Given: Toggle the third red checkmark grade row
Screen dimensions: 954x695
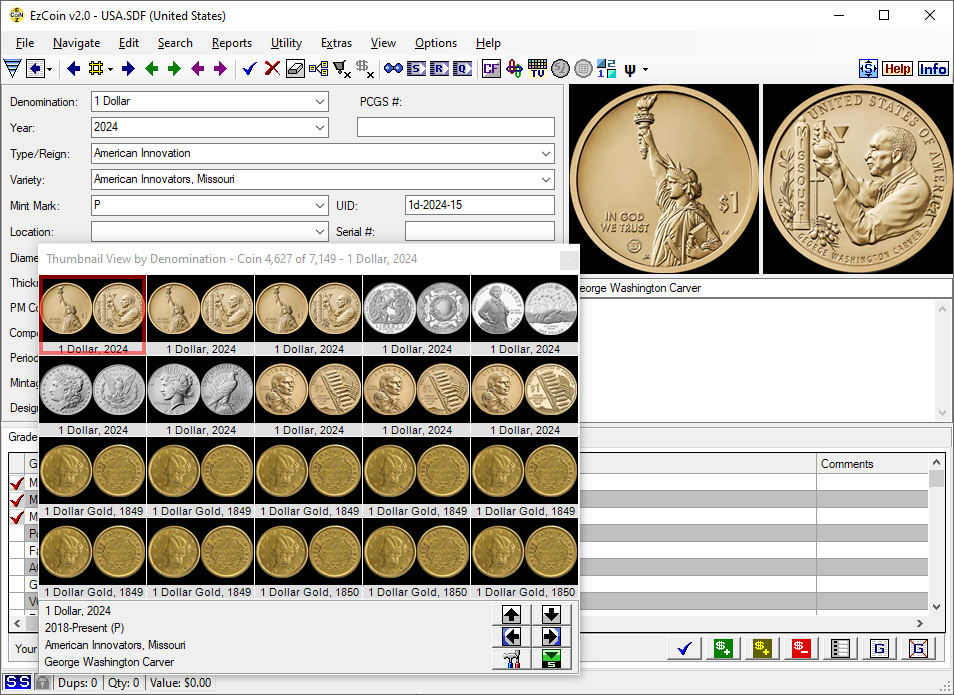Looking at the screenshot, I should click(17, 517).
